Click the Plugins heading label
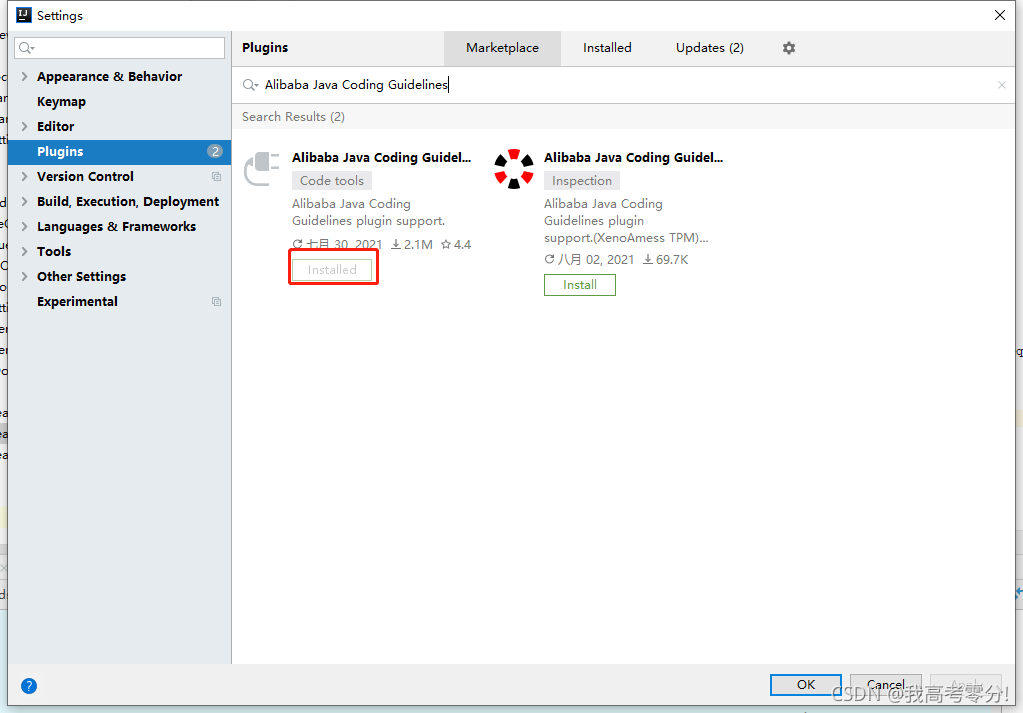The image size is (1023, 713). coord(265,48)
